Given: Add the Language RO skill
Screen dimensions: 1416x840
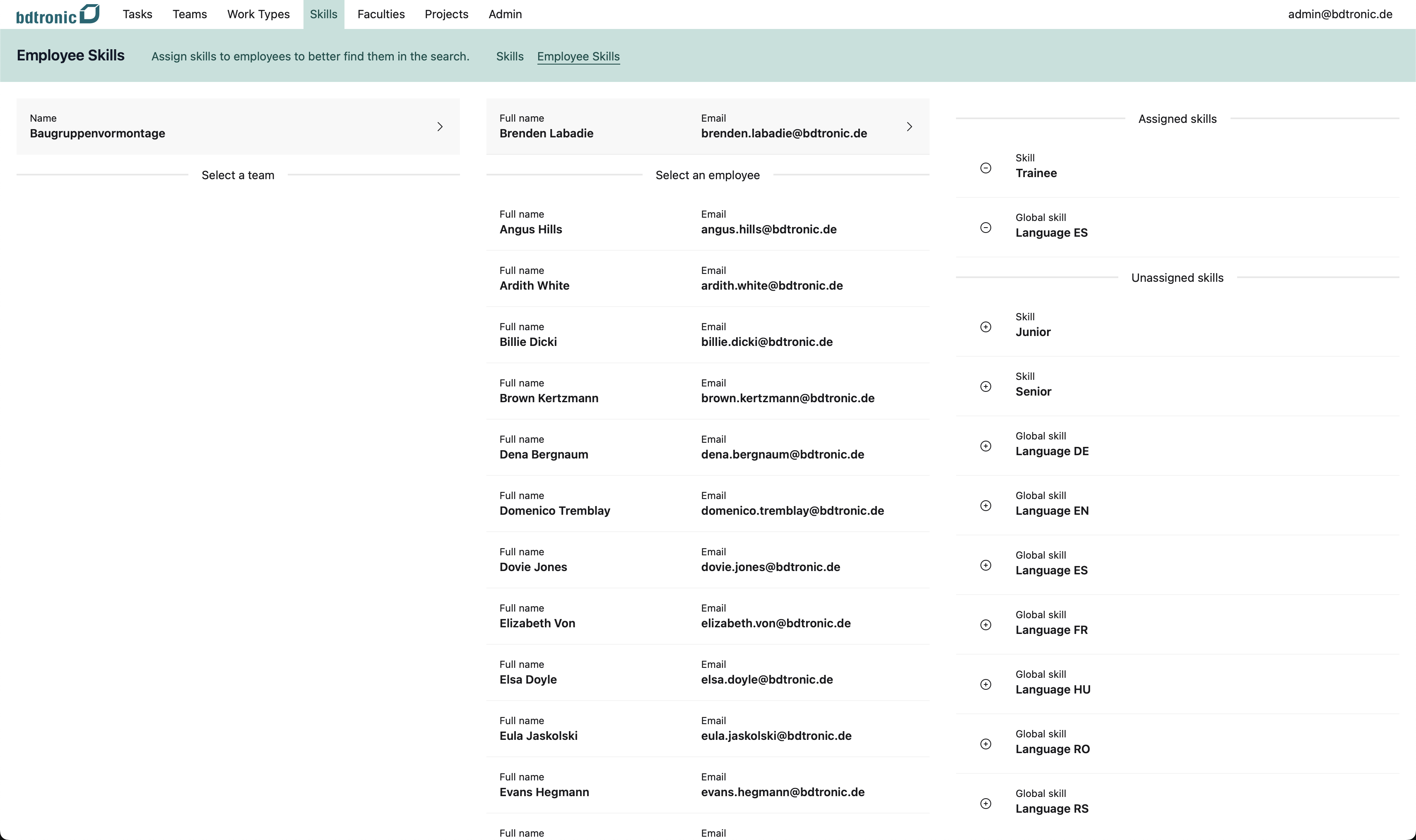Looking at the screenshot, I should [985, 744].
